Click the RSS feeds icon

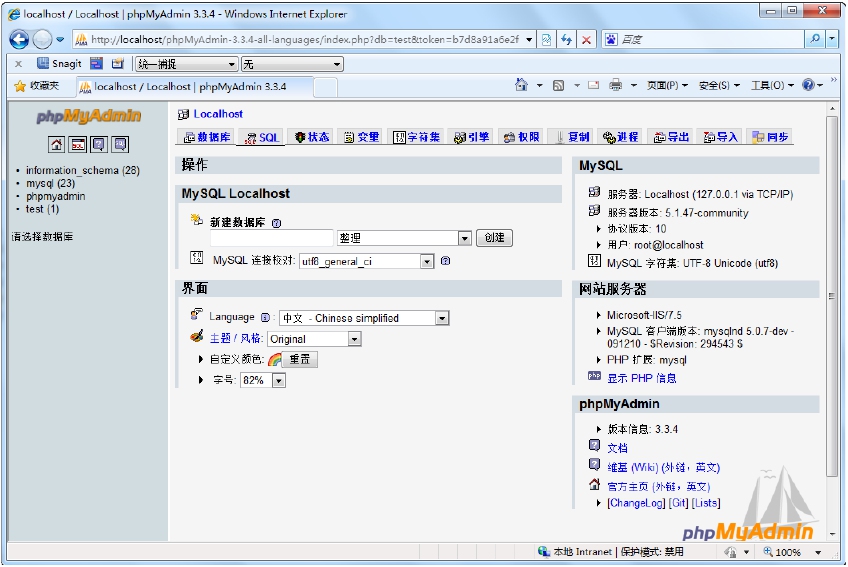559,85
